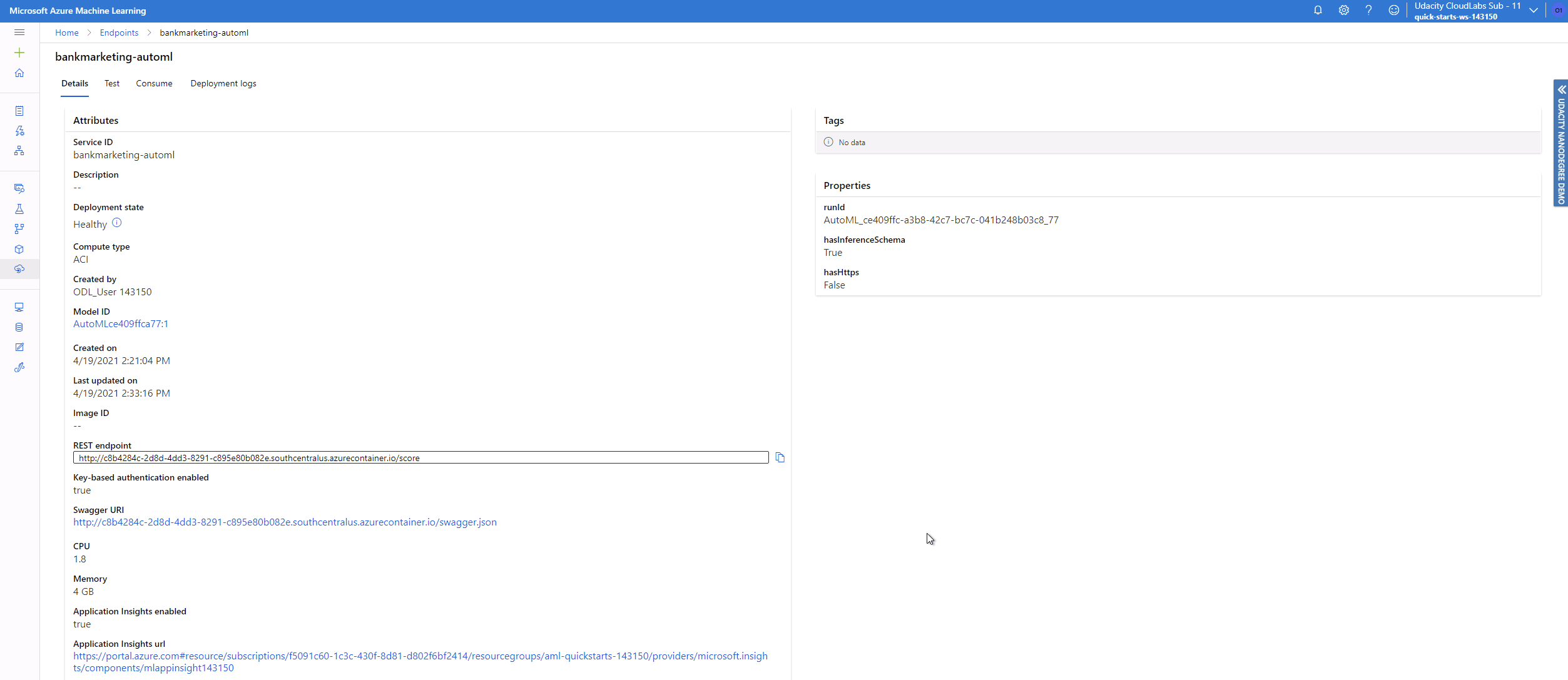Expand the Udacity Nanodegree Demo side panel
Screen dimensions: 1568x680
[1561, 89]
